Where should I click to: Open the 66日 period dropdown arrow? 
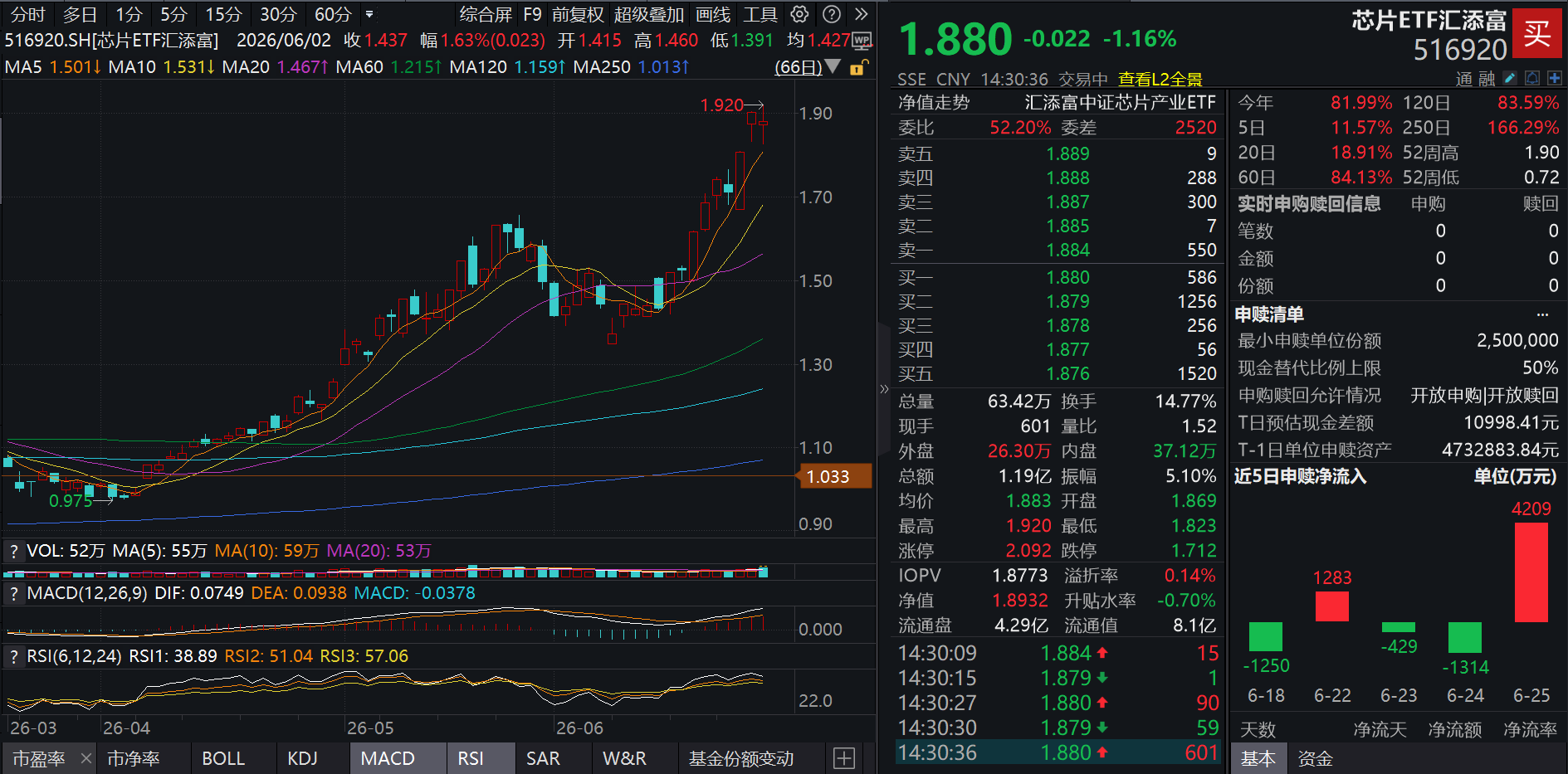click(x=833, y=66)
